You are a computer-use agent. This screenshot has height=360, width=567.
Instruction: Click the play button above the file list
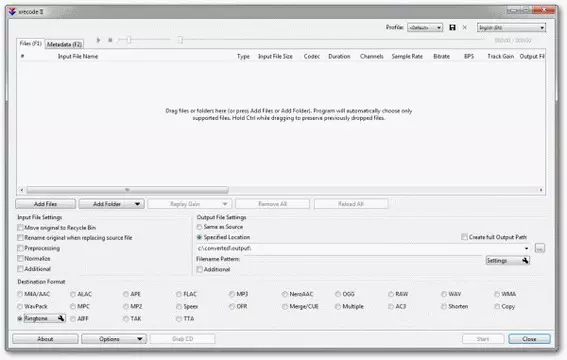click(98, 40)
